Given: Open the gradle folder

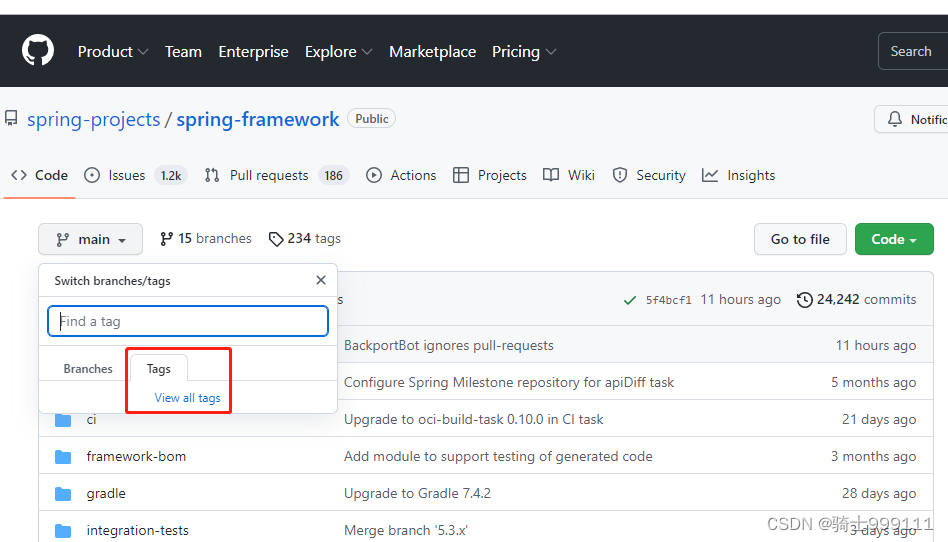Looking at the screenshot, I should coord(106,494).
